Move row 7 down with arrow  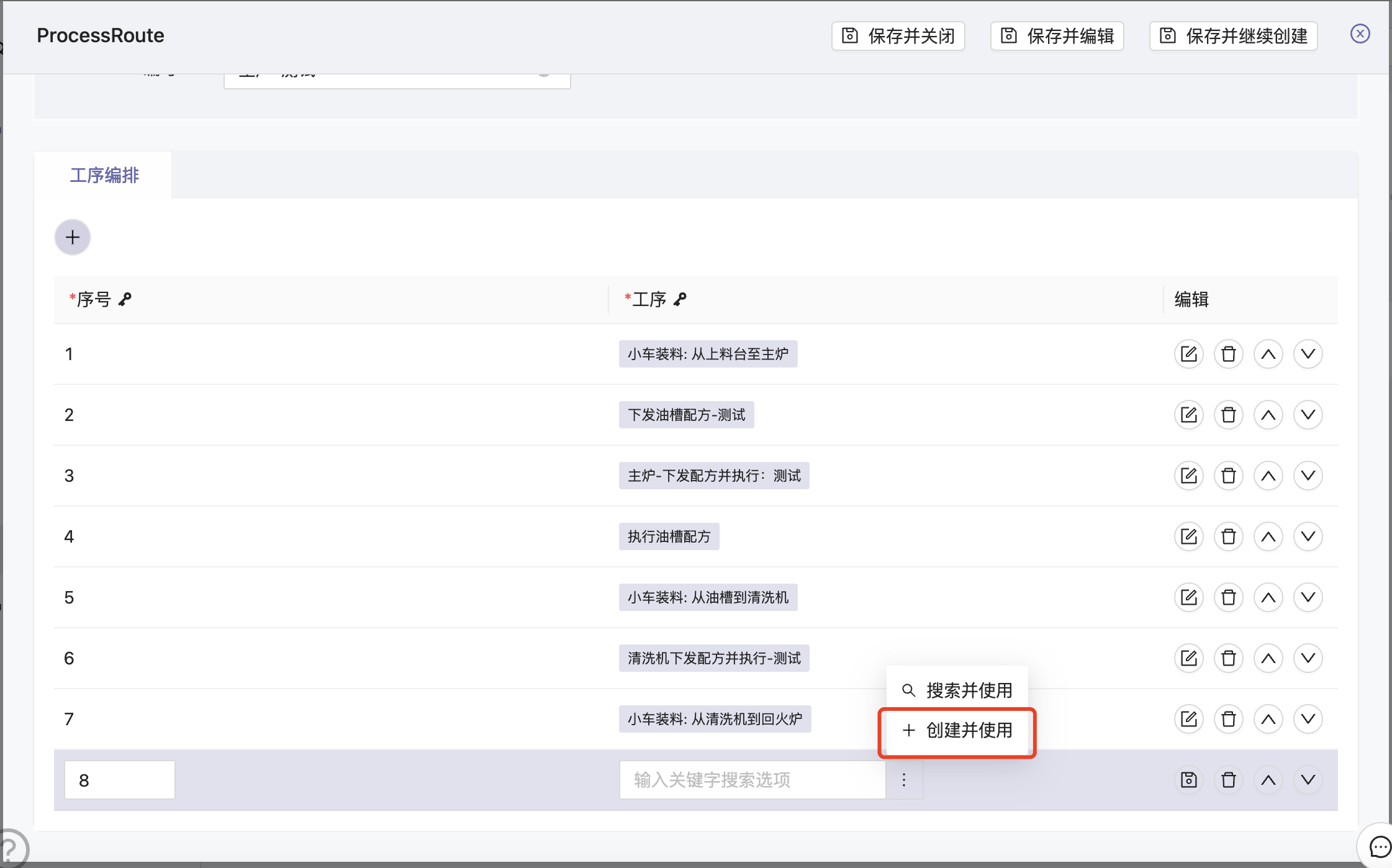coord(1308,719)
